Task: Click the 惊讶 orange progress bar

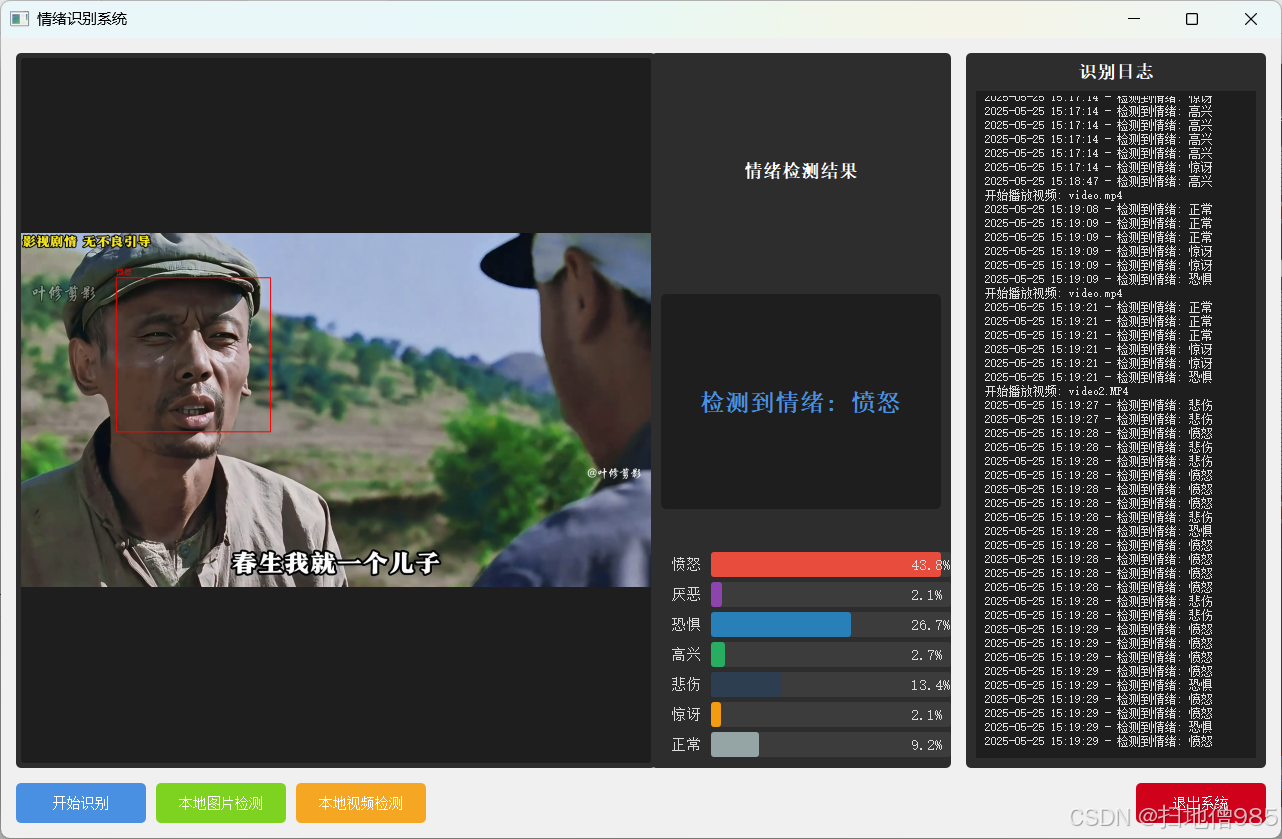Action: click(830, 715)
